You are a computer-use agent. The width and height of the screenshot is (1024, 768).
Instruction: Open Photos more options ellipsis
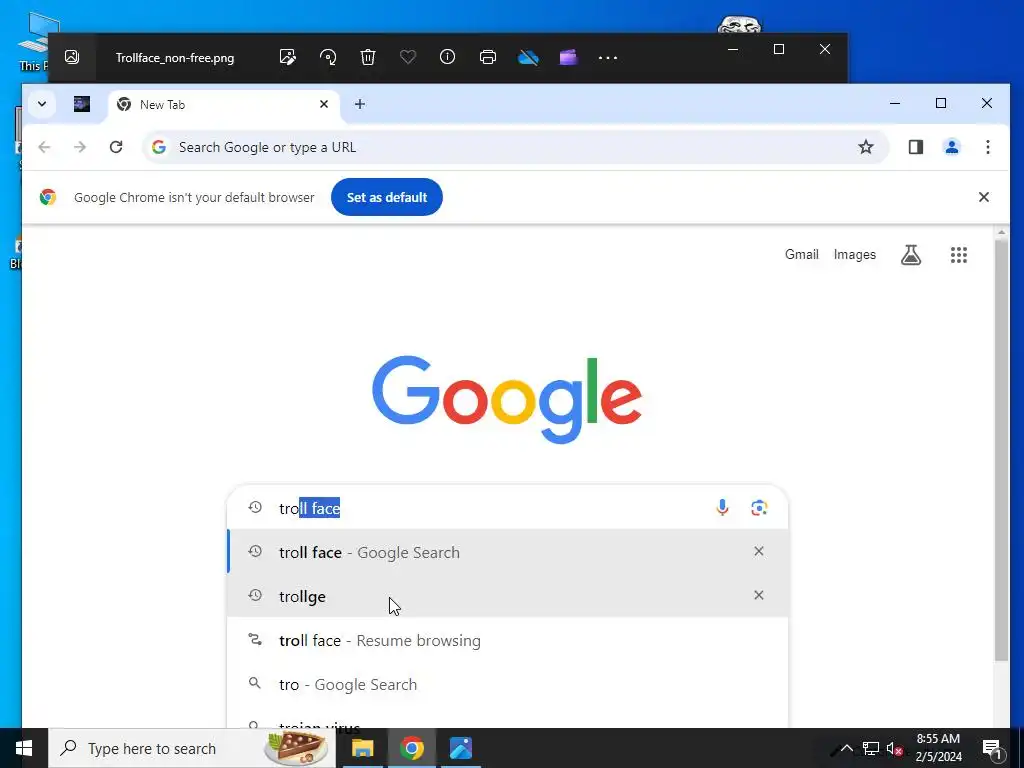pyautogui.click(x=608, y=58)
